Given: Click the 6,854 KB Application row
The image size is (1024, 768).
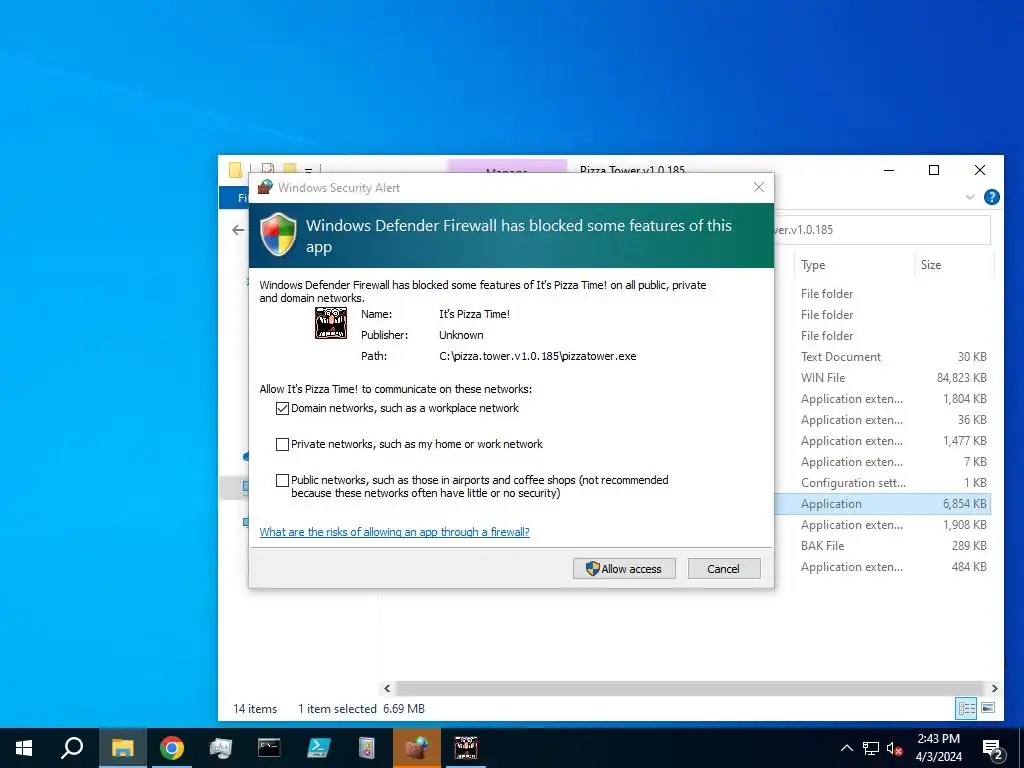Looking at the screenshot, I should click(x=882, y=504).
